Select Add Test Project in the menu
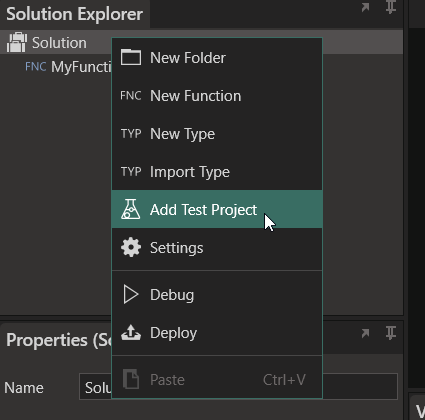The image size is (425, 420). point(217,209)
